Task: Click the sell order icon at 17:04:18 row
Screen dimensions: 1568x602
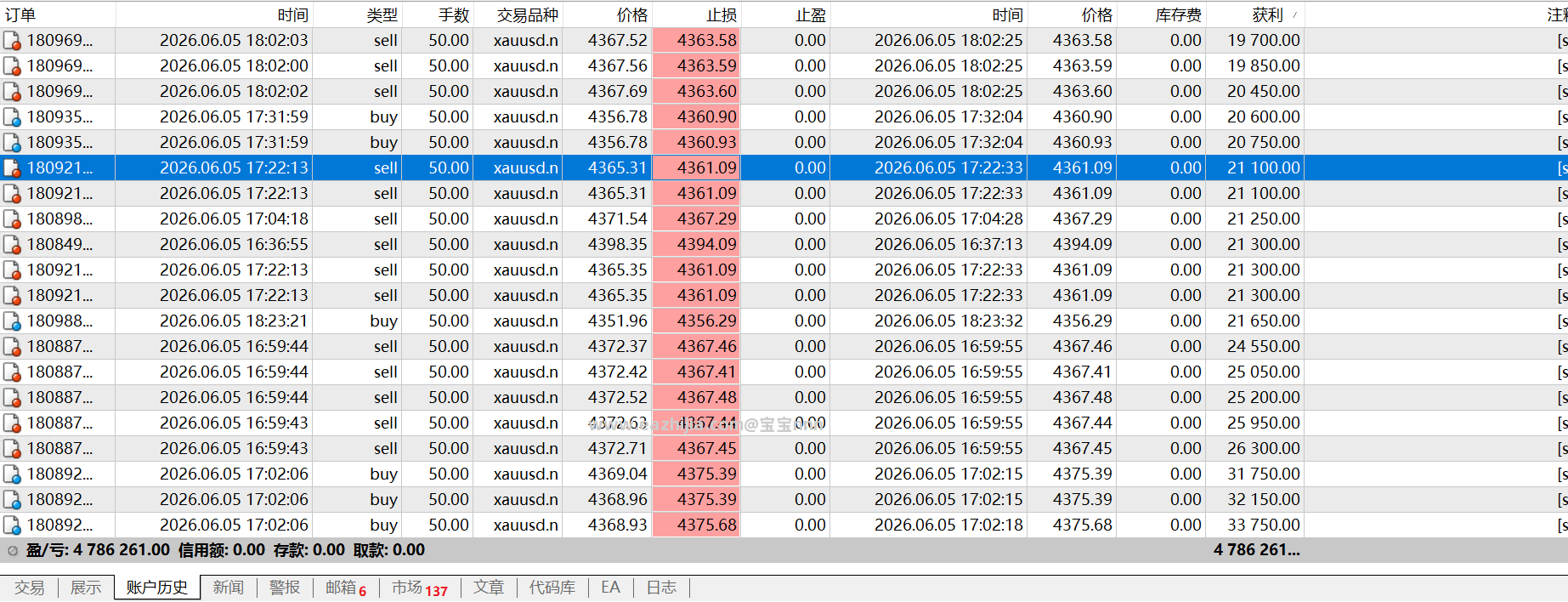Action: [x=12, y=219]
